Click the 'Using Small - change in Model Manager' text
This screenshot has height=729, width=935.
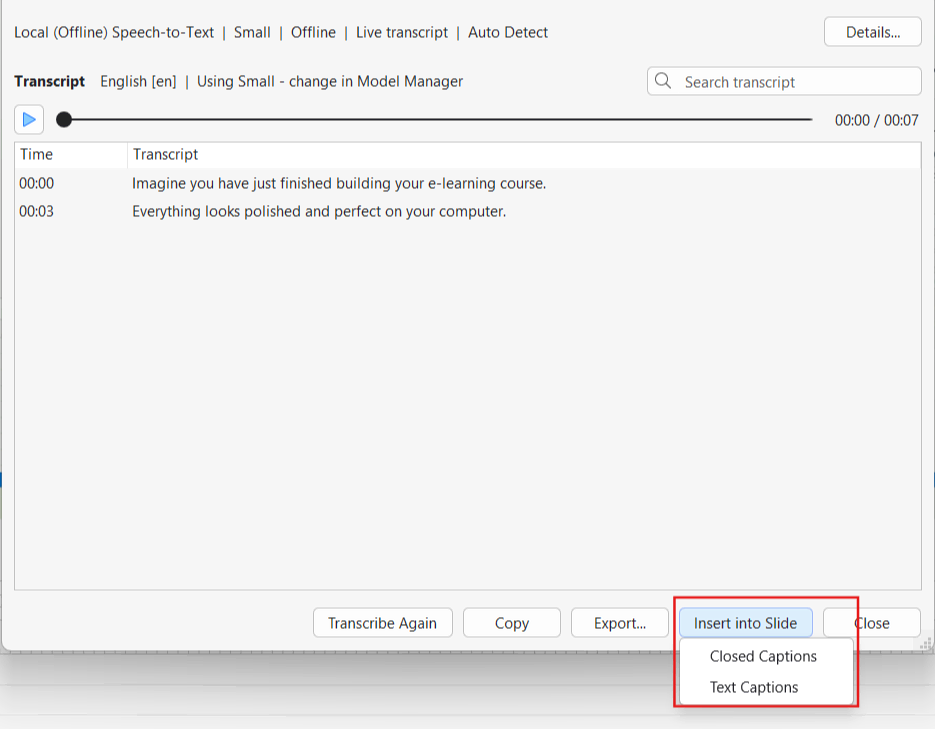click(330, 81)
